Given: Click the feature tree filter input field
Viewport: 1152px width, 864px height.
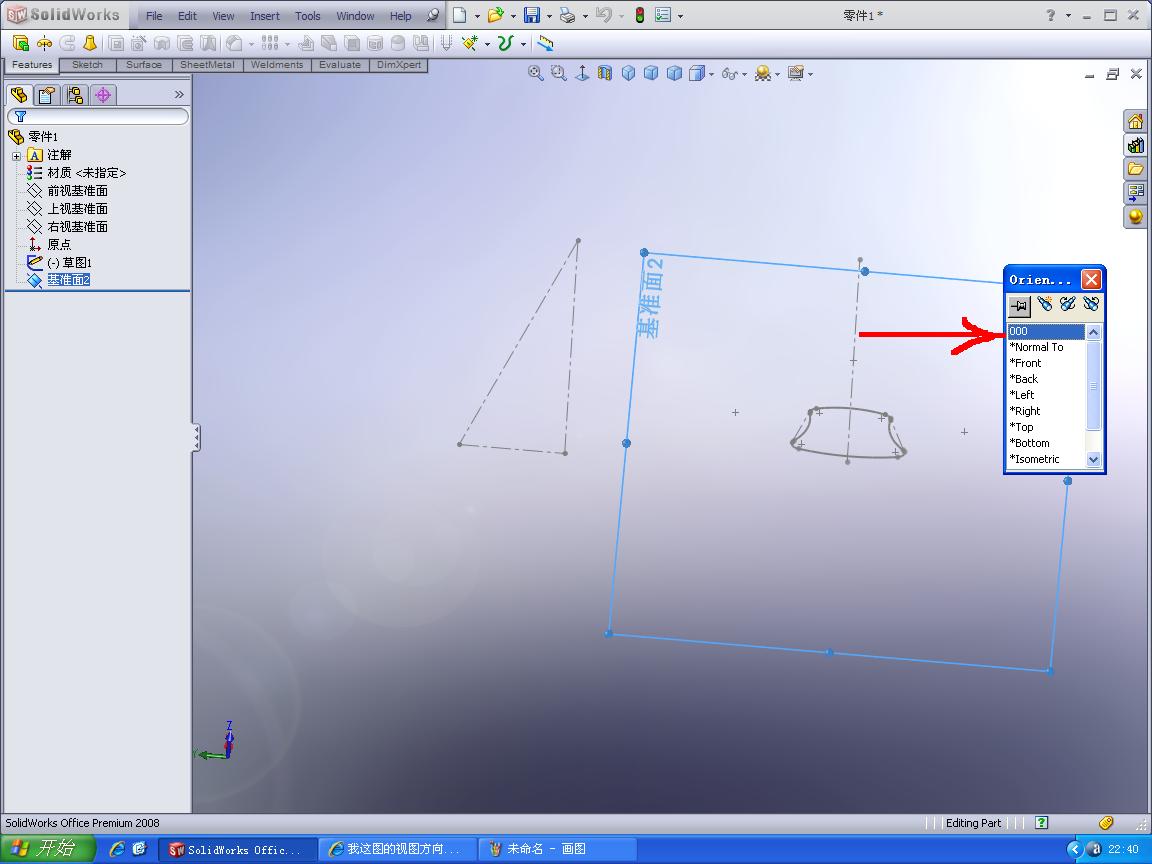Looking at the screenshot, I should (98, 116).
